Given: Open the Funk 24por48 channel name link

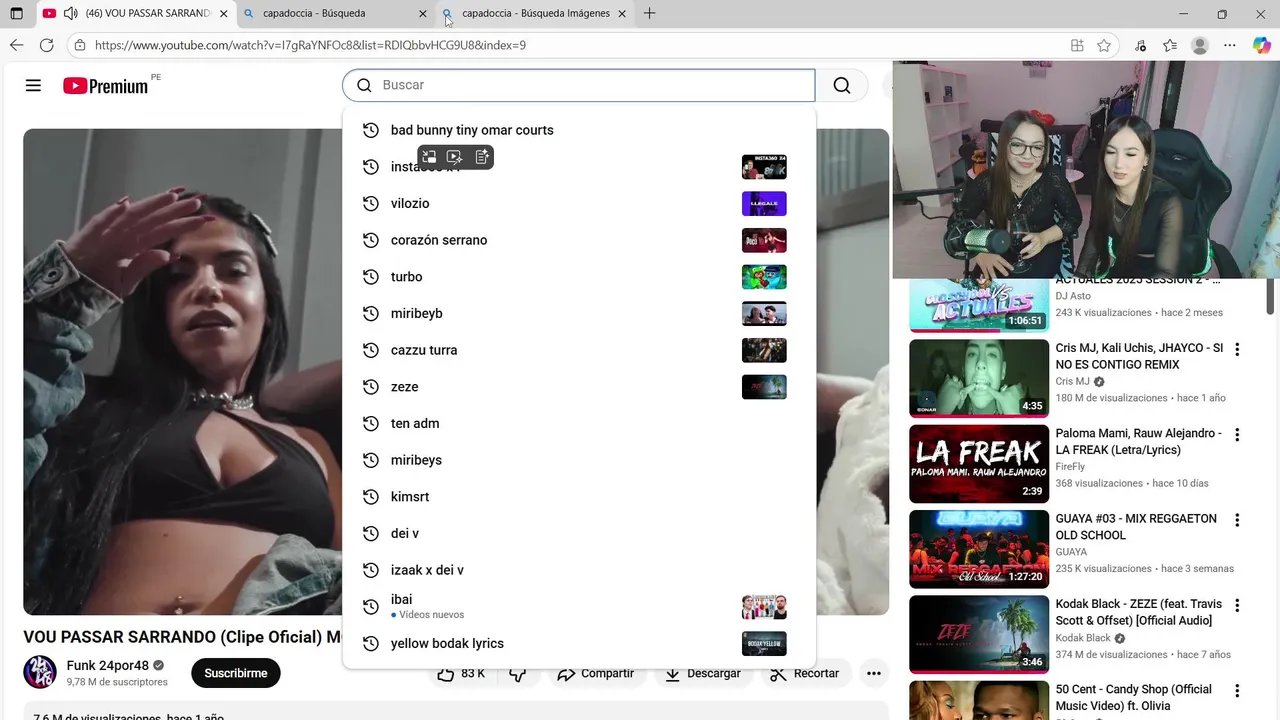Looking at the screenshot, I should (108, 665).
